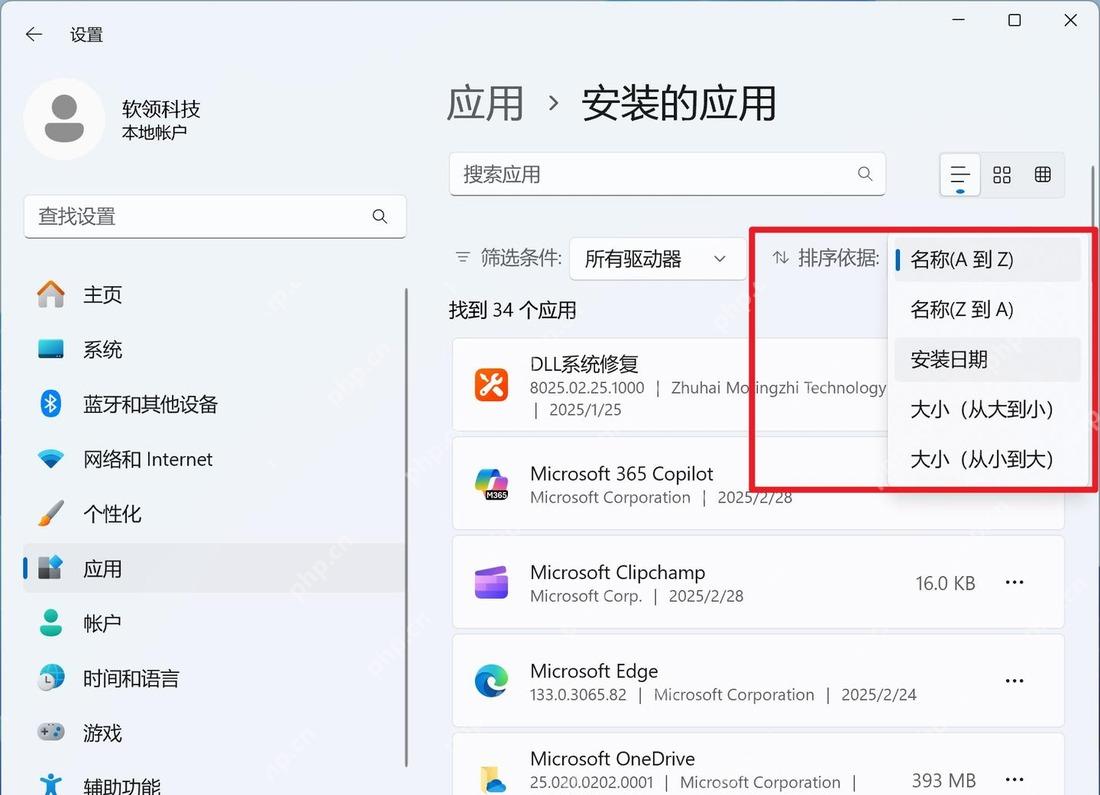Click the Microsoft Clipchamp app name
The image size is (1100, 795).
617,572
